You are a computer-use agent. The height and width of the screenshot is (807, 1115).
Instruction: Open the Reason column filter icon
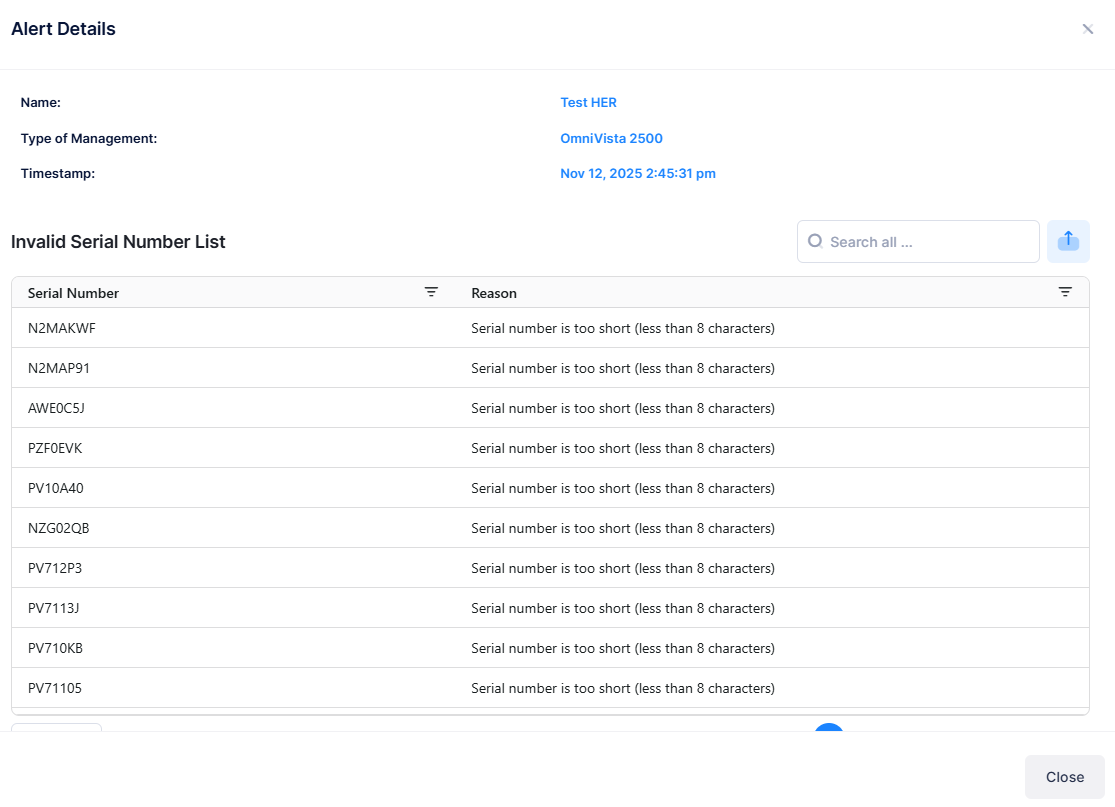(1065, 292)
